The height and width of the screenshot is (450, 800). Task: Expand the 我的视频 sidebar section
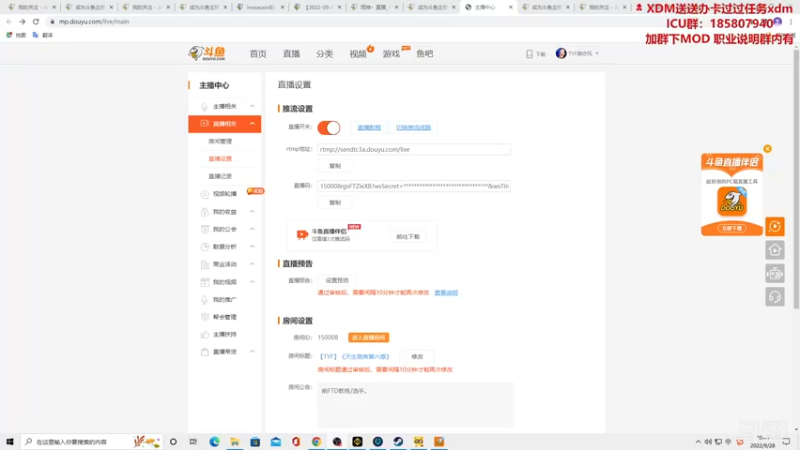click(252, 282)
